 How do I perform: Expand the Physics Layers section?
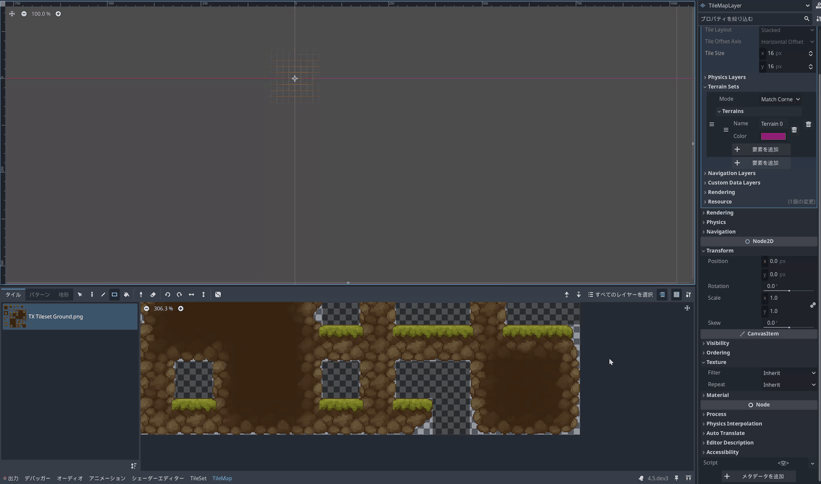(726, 77)
